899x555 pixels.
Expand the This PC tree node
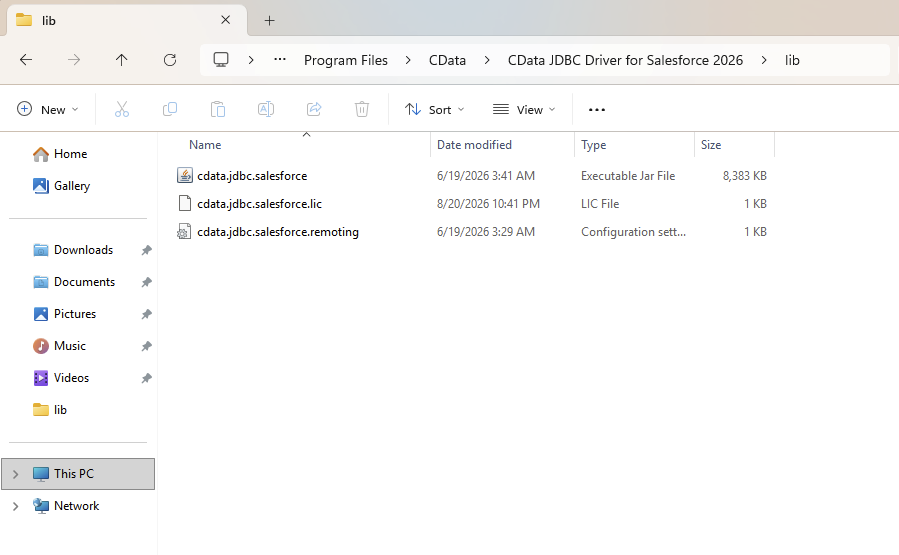(15, 474)
